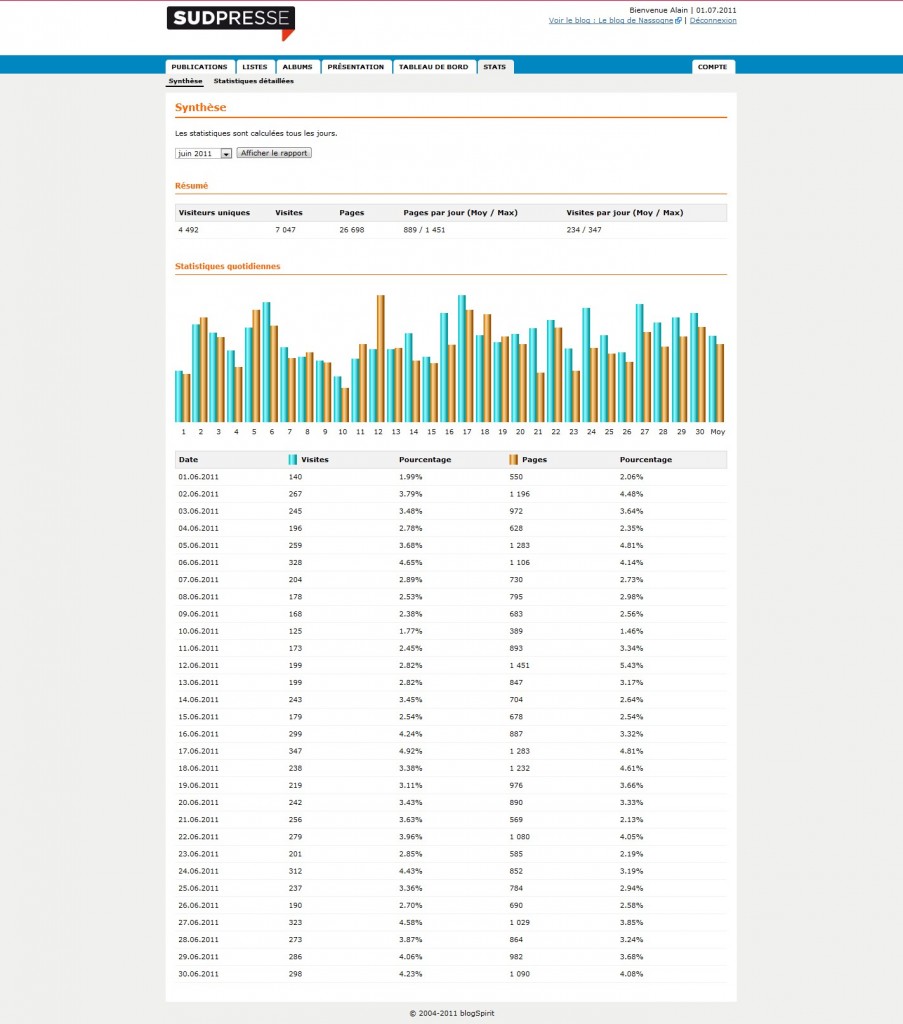Click the 4 492 unique visitors value

[188, 230]
